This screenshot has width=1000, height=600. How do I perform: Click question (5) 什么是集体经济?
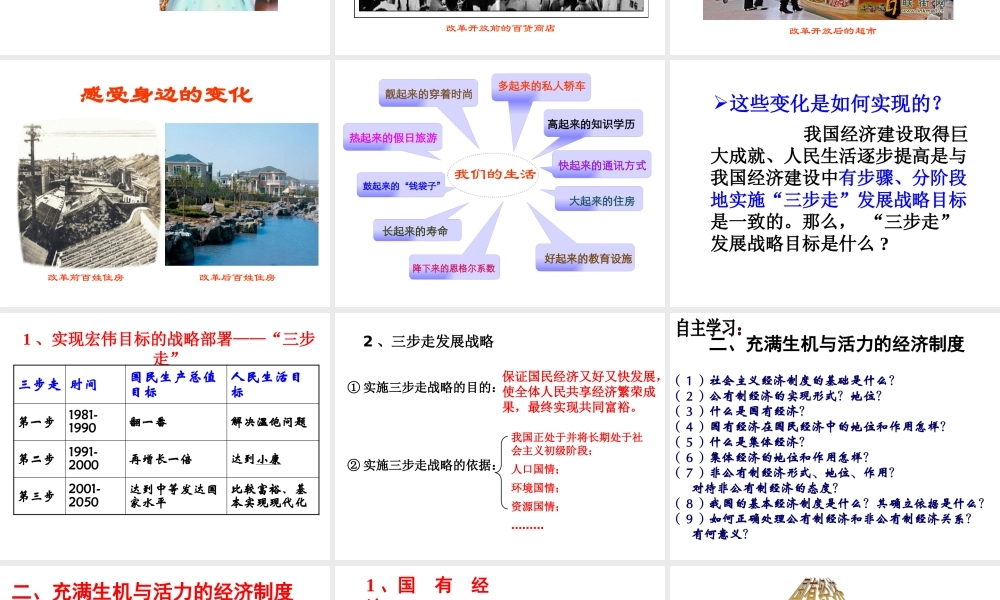click(740, 441)
